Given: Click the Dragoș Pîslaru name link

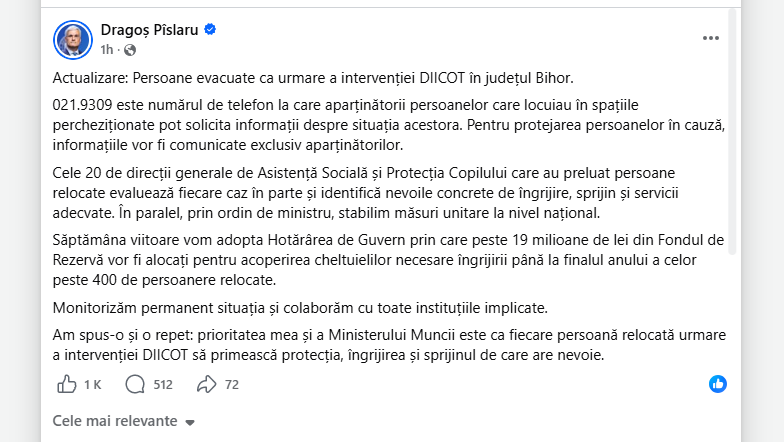Looking at the screenshot, I should click(x=150, y=30).
